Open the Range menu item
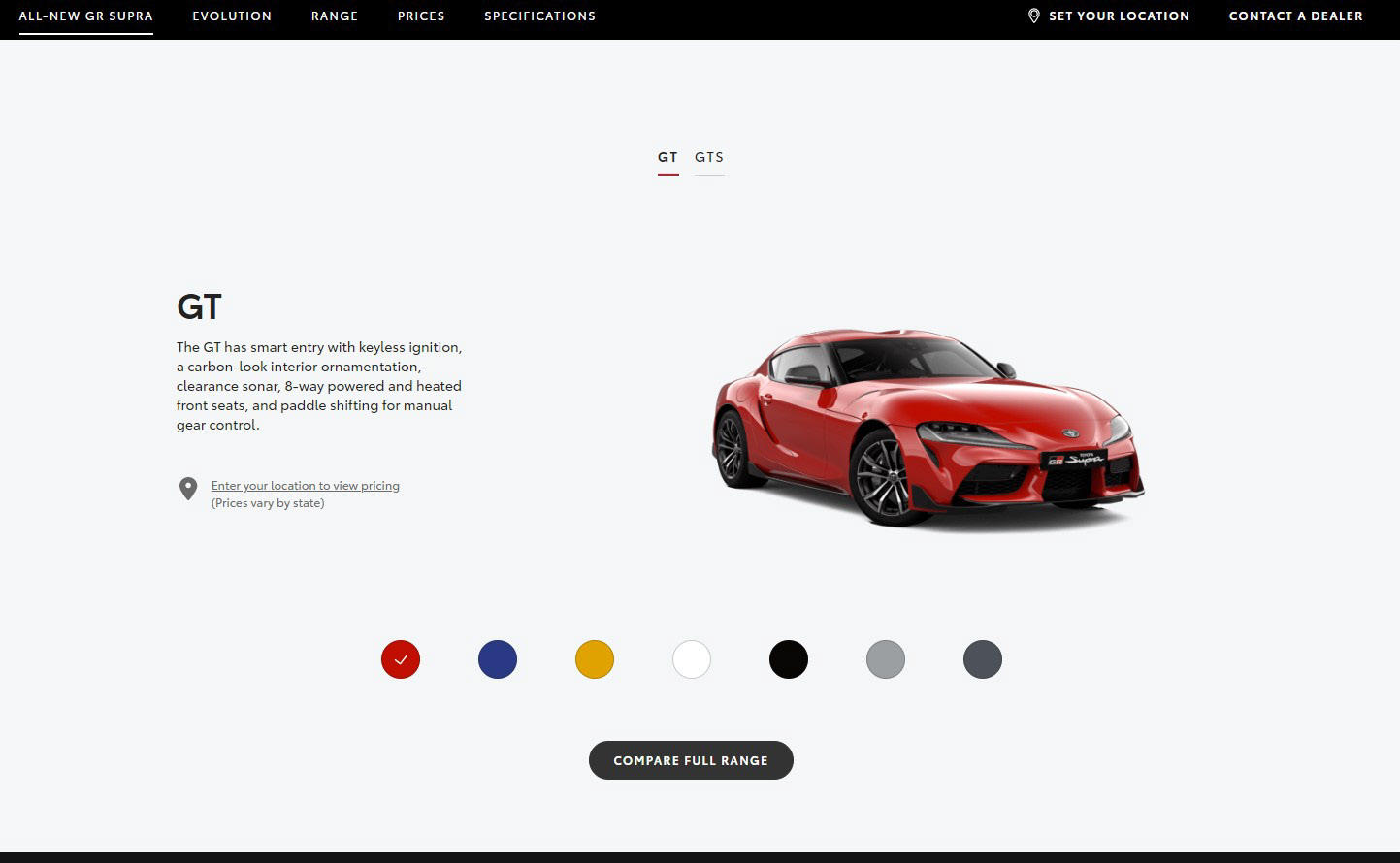This screenshot has width=1400, height=863. click(x=335, y=16)
